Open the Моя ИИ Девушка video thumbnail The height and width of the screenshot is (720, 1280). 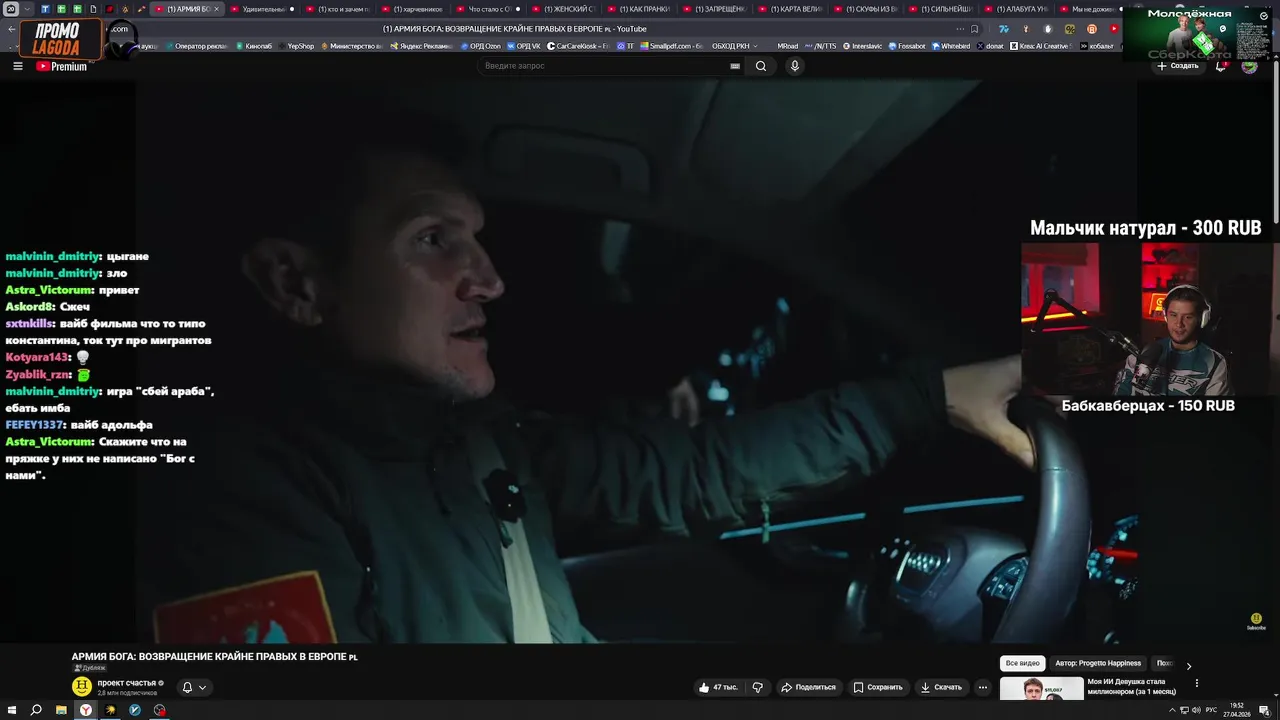click(x=1041, y=689)
